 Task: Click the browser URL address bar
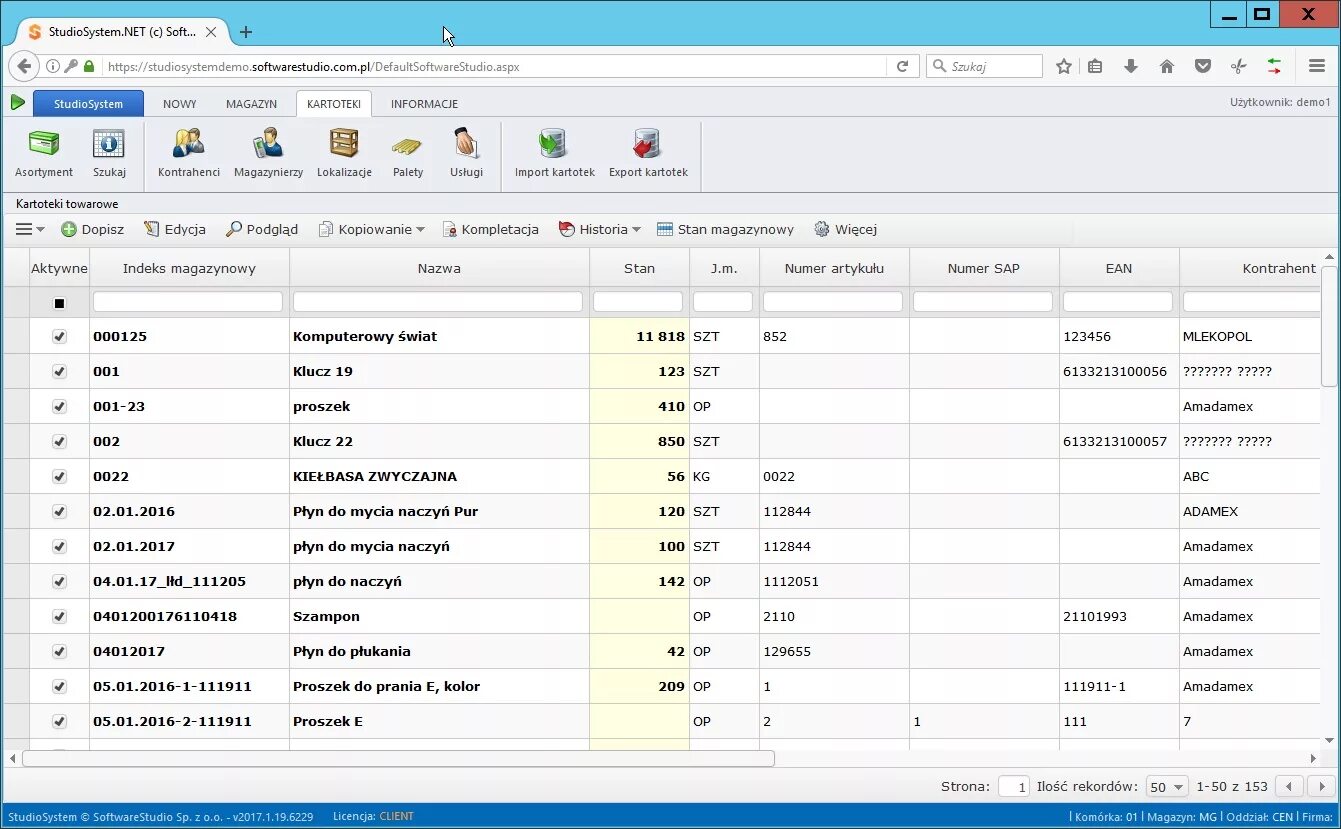(x=494, y=67)
